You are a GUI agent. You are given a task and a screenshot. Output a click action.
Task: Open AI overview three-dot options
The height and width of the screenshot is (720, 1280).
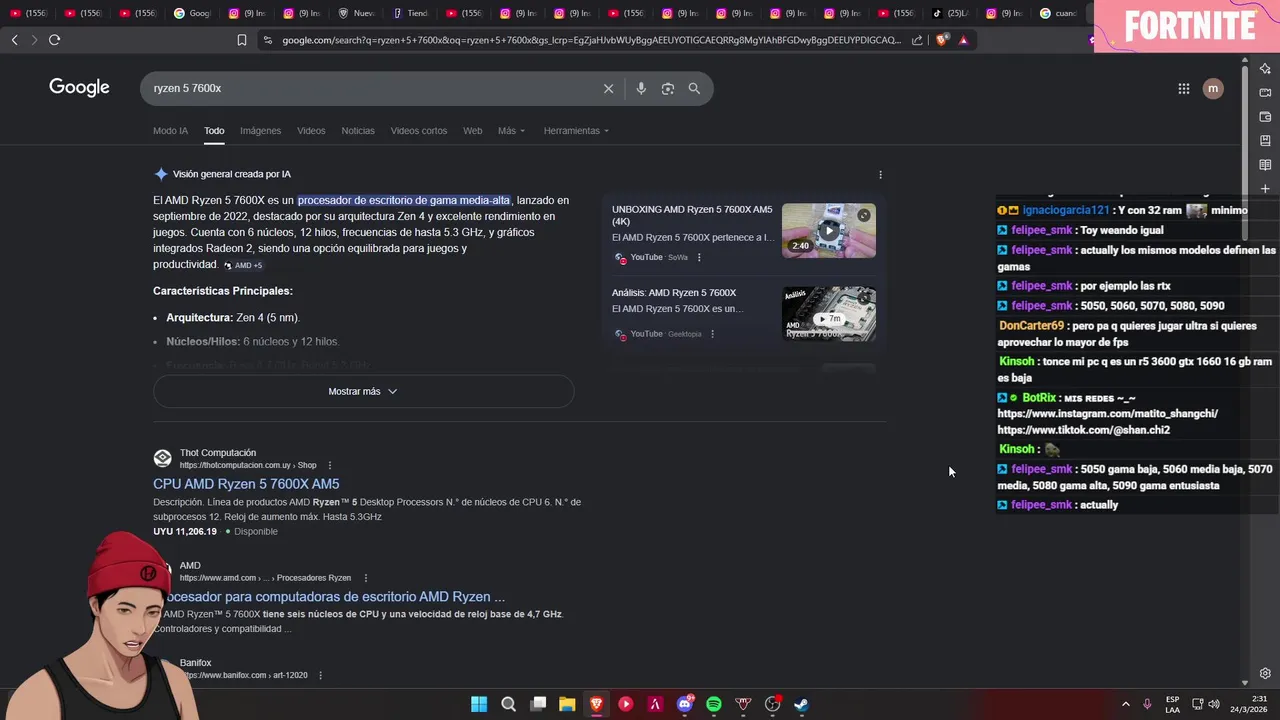[880, 174]
